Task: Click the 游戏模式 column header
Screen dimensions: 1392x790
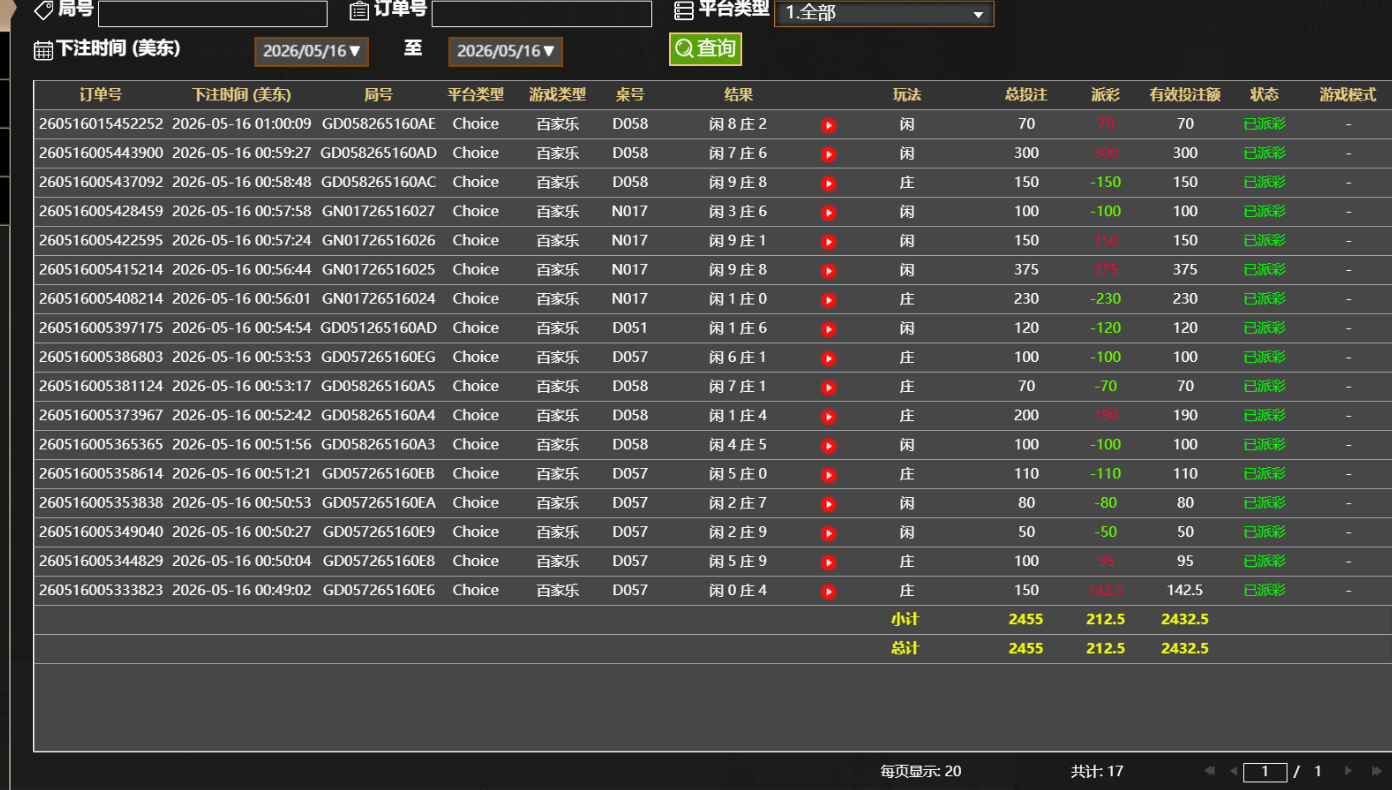Action: click(1348, 95)
